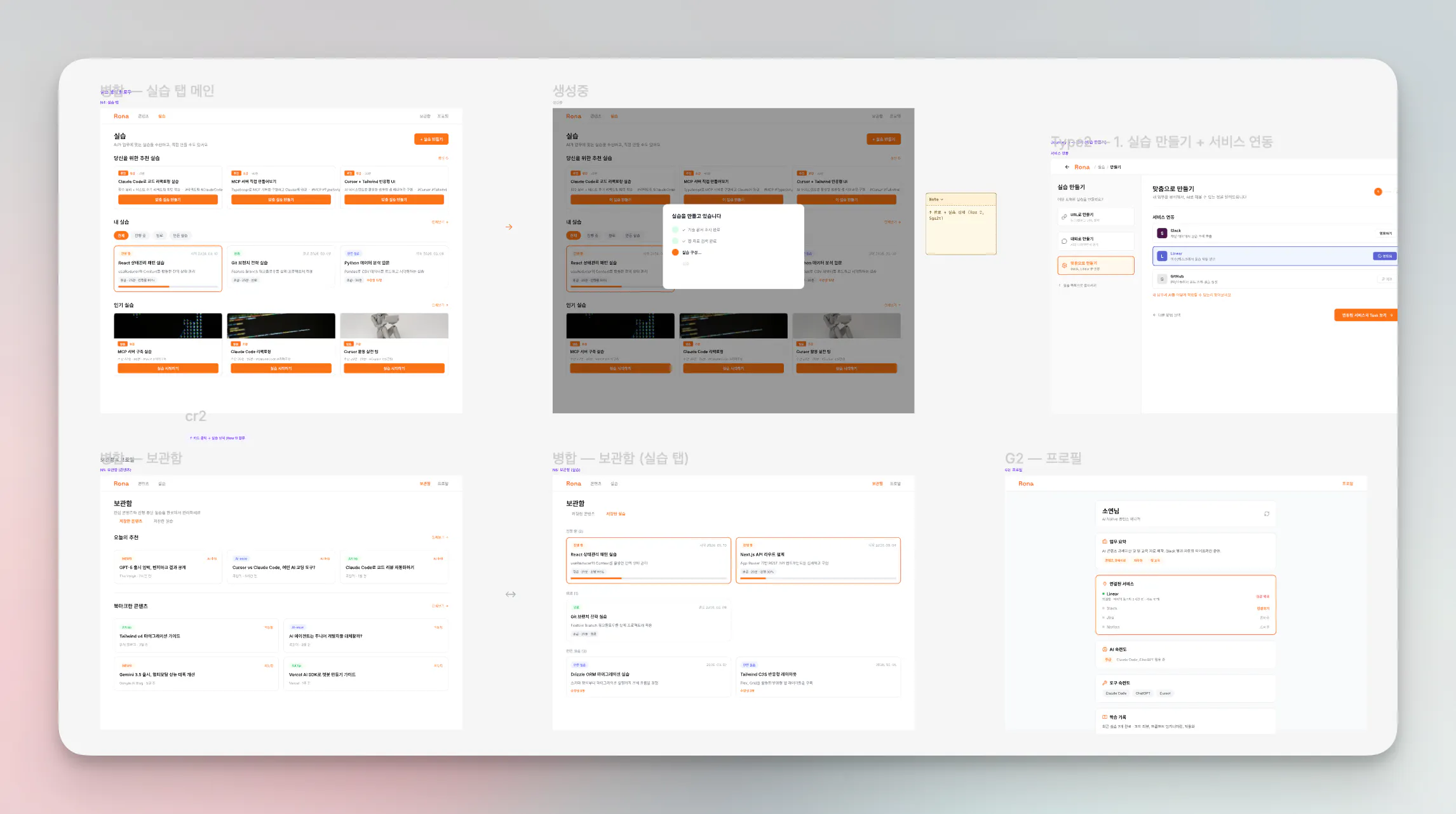
Task: Select the 진행 중 filter chip under 내 실습
Action: (x=140, y=236)
